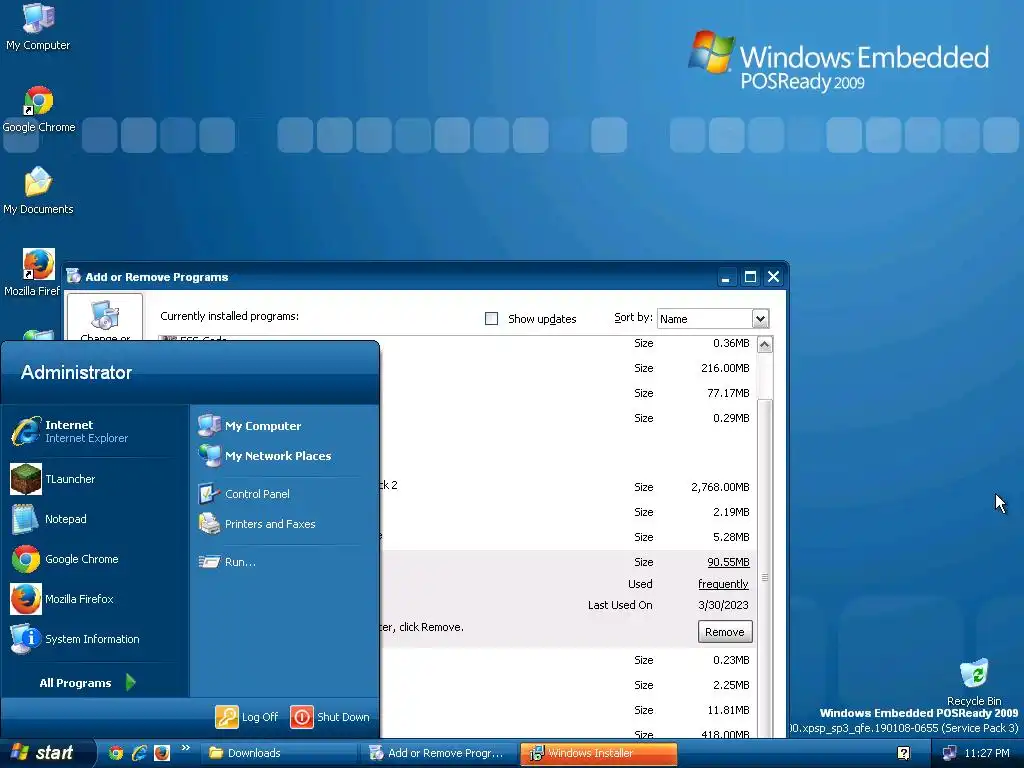Open the Sort by Name dropdown
Screen dimensions: 1024x768
[713, 319]
